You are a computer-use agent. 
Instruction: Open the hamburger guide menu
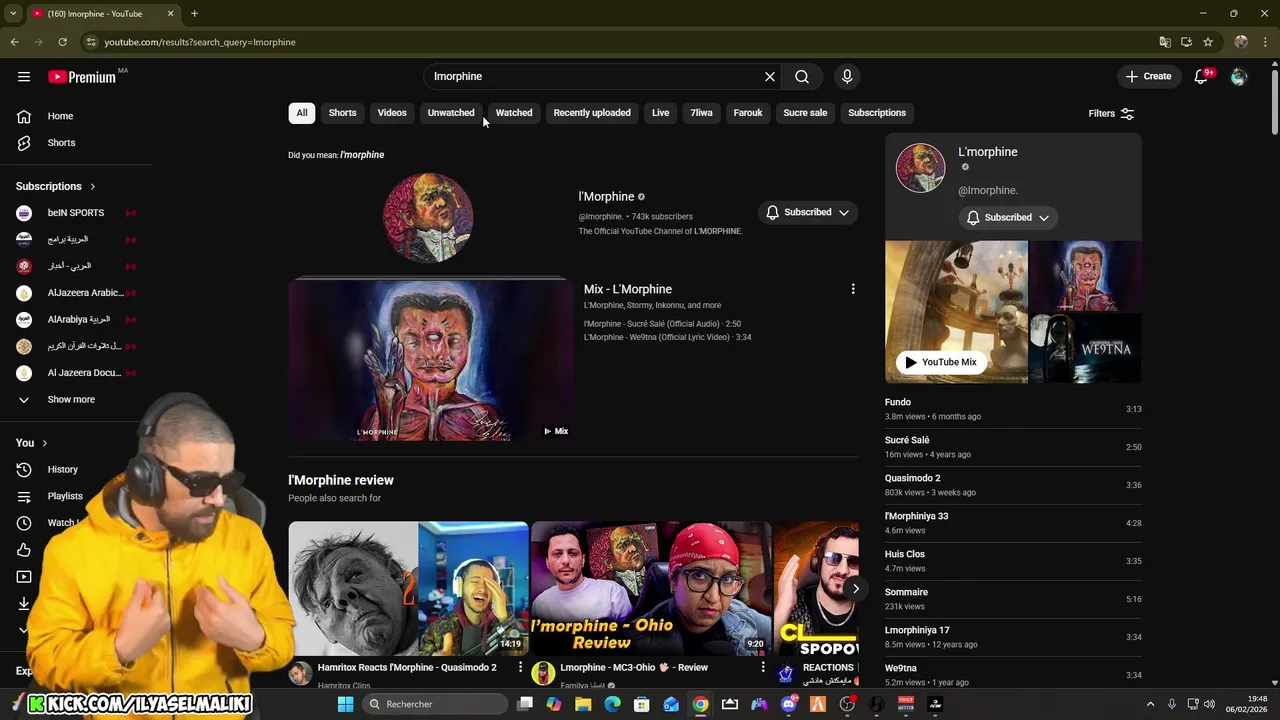click(x=24, y=76)
